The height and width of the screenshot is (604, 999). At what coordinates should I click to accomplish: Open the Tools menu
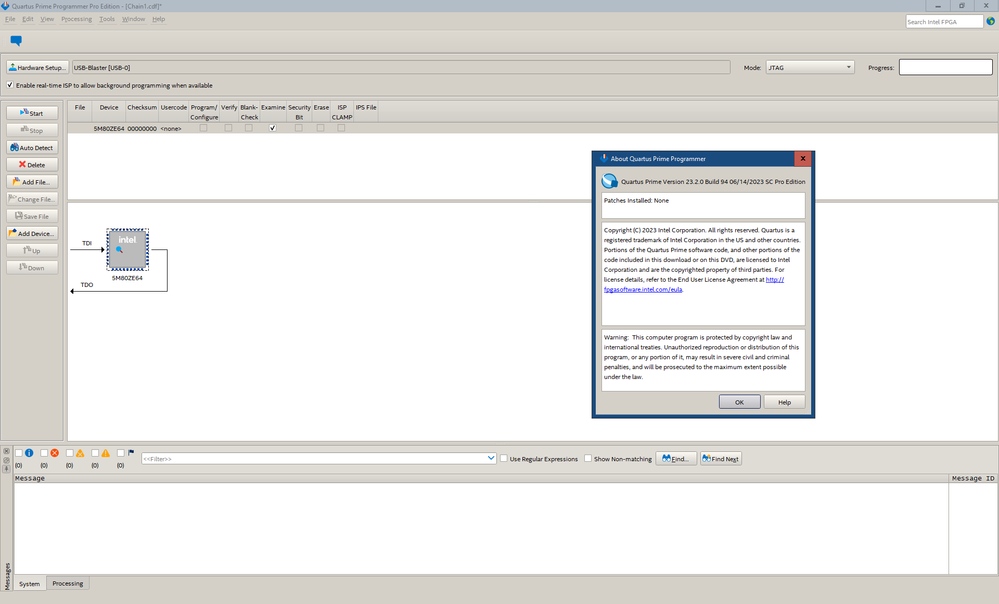click(107, 19)
